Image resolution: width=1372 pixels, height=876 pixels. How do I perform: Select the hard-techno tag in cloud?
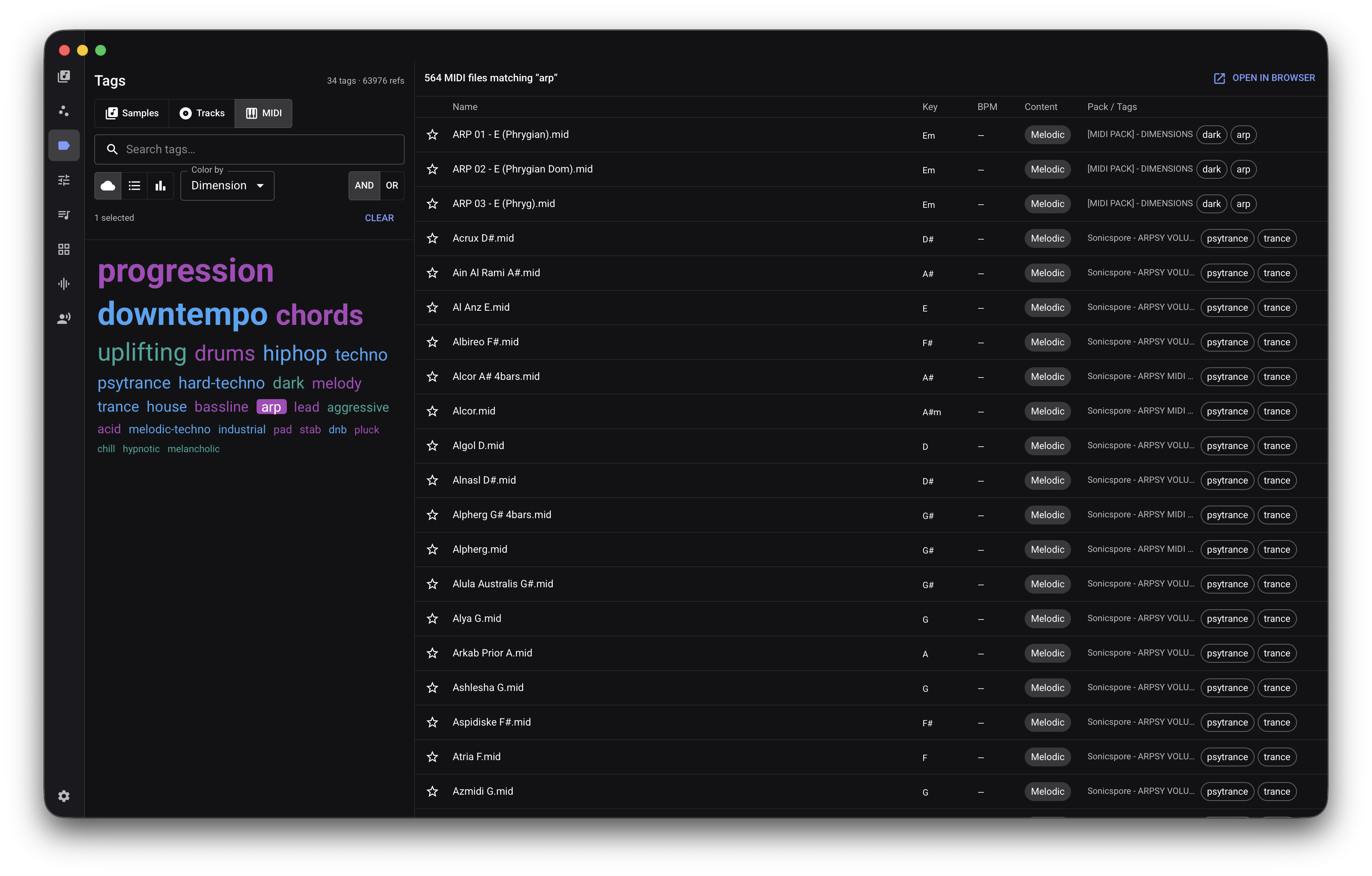pos(222,383)
